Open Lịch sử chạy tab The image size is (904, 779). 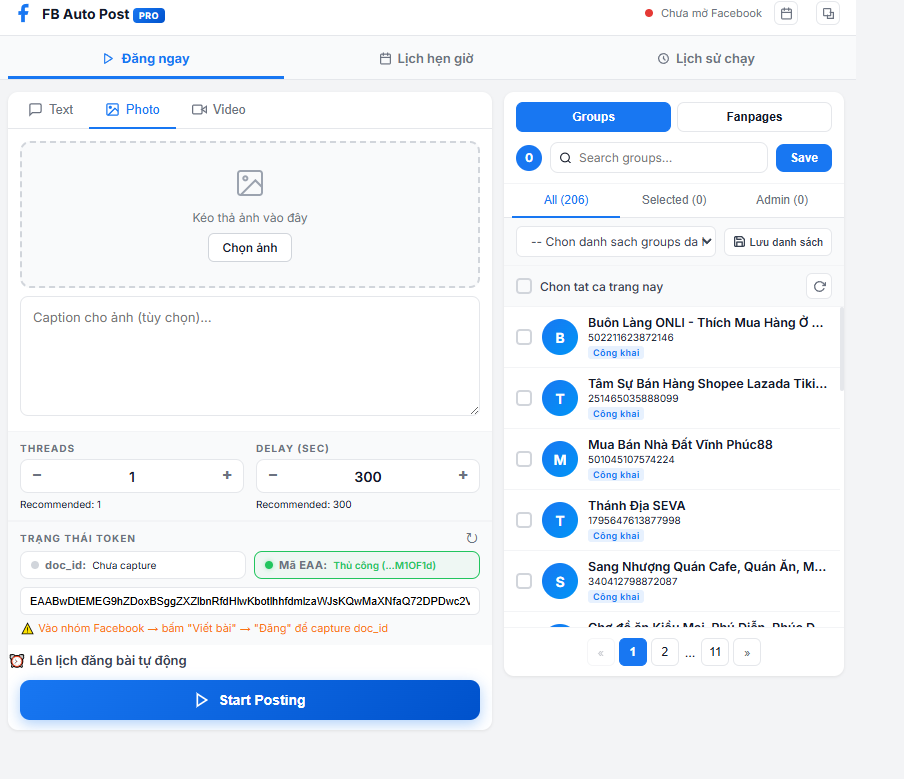pos(706,59)
